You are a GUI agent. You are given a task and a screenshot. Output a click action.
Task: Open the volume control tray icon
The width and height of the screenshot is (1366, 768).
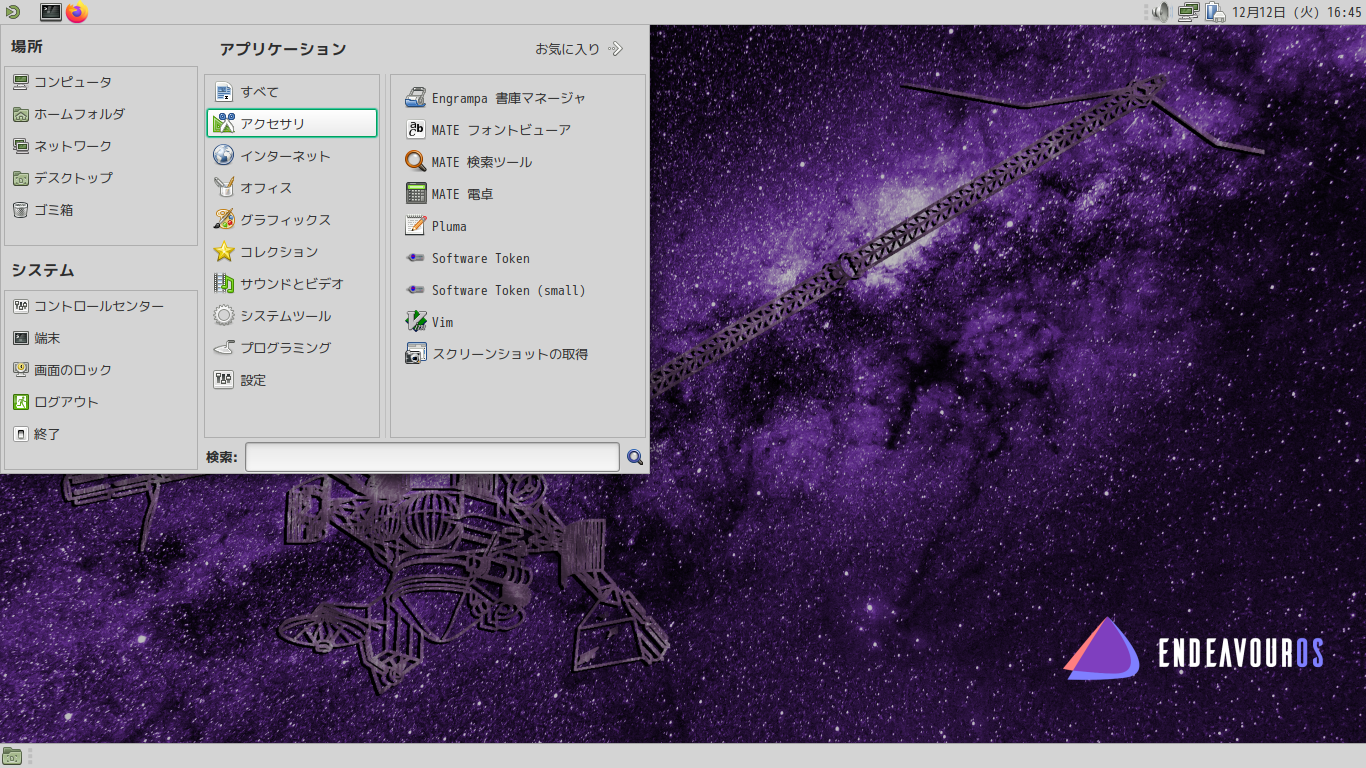[1160, 12]
